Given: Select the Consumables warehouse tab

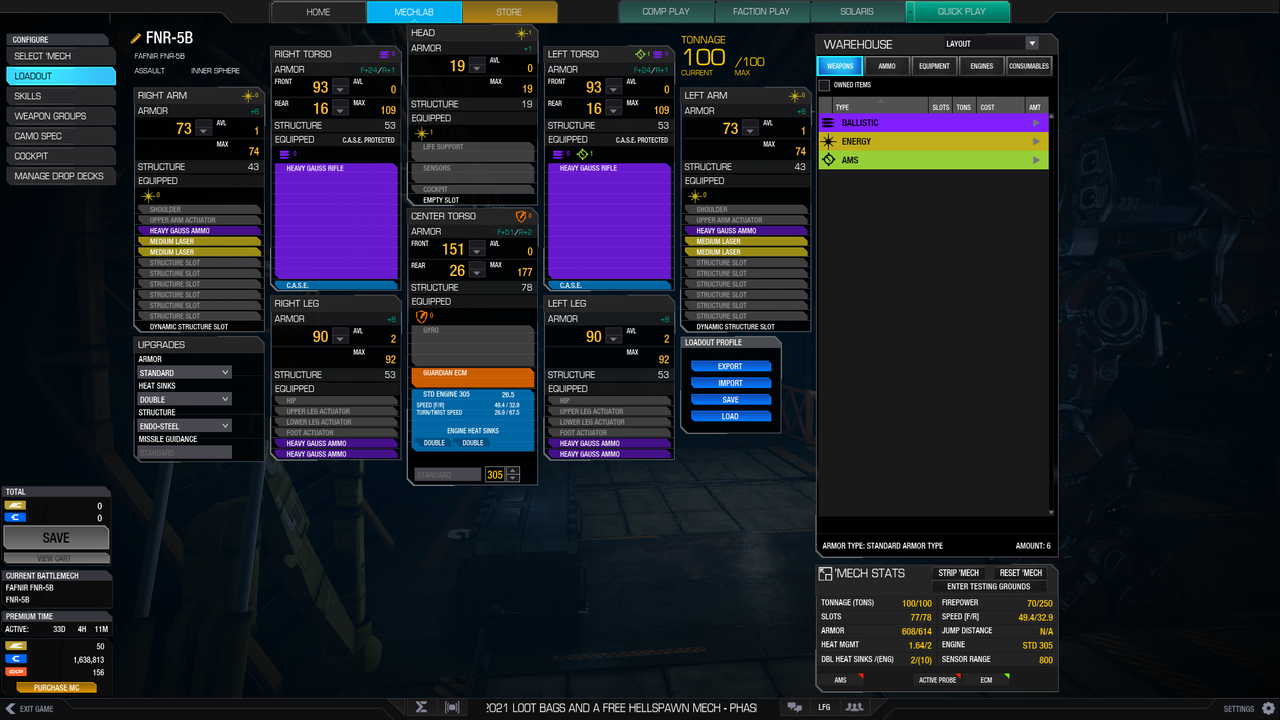Looking at the screenshot, I should click(1029, 66).
